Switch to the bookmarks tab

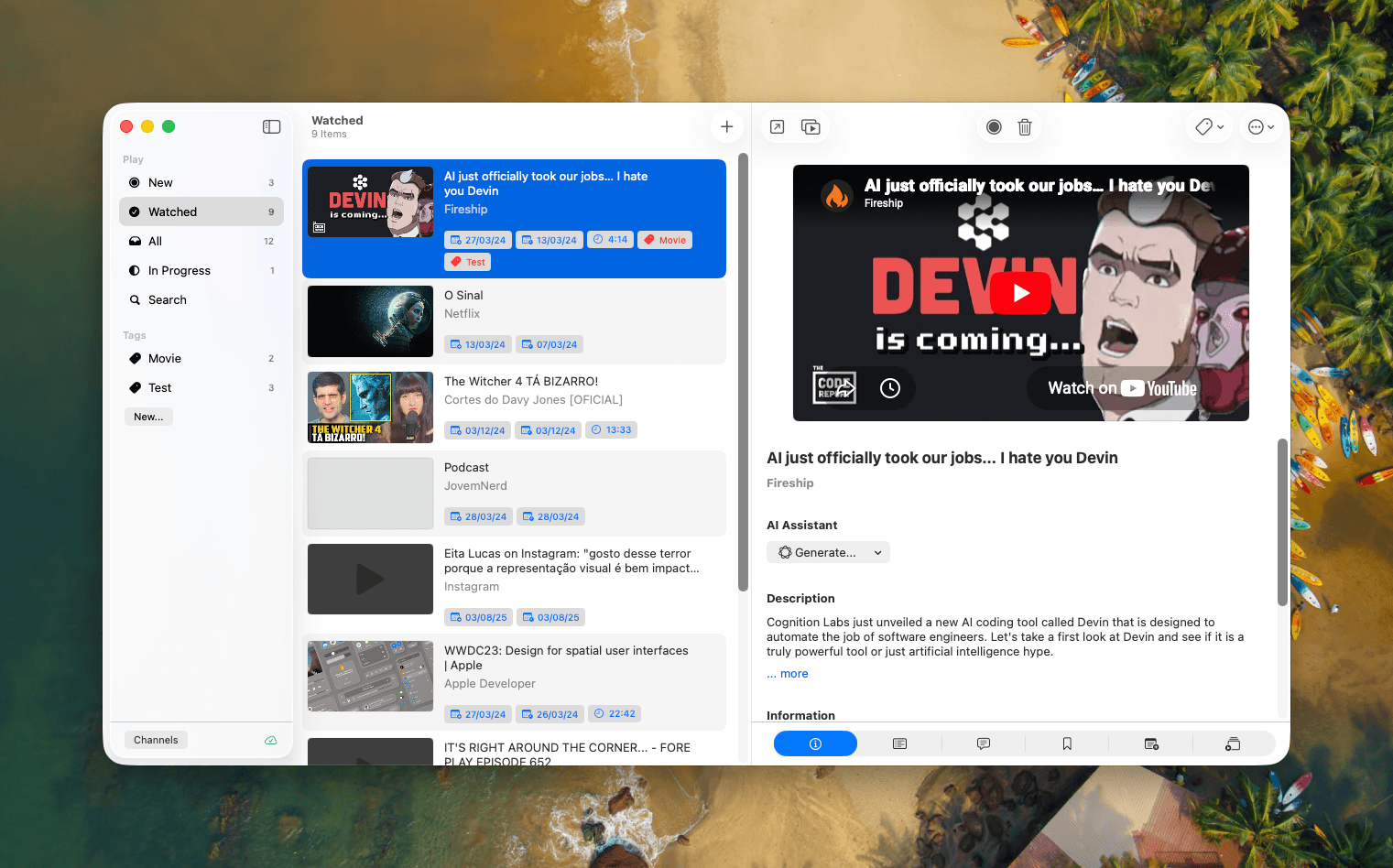point(1067,743)
